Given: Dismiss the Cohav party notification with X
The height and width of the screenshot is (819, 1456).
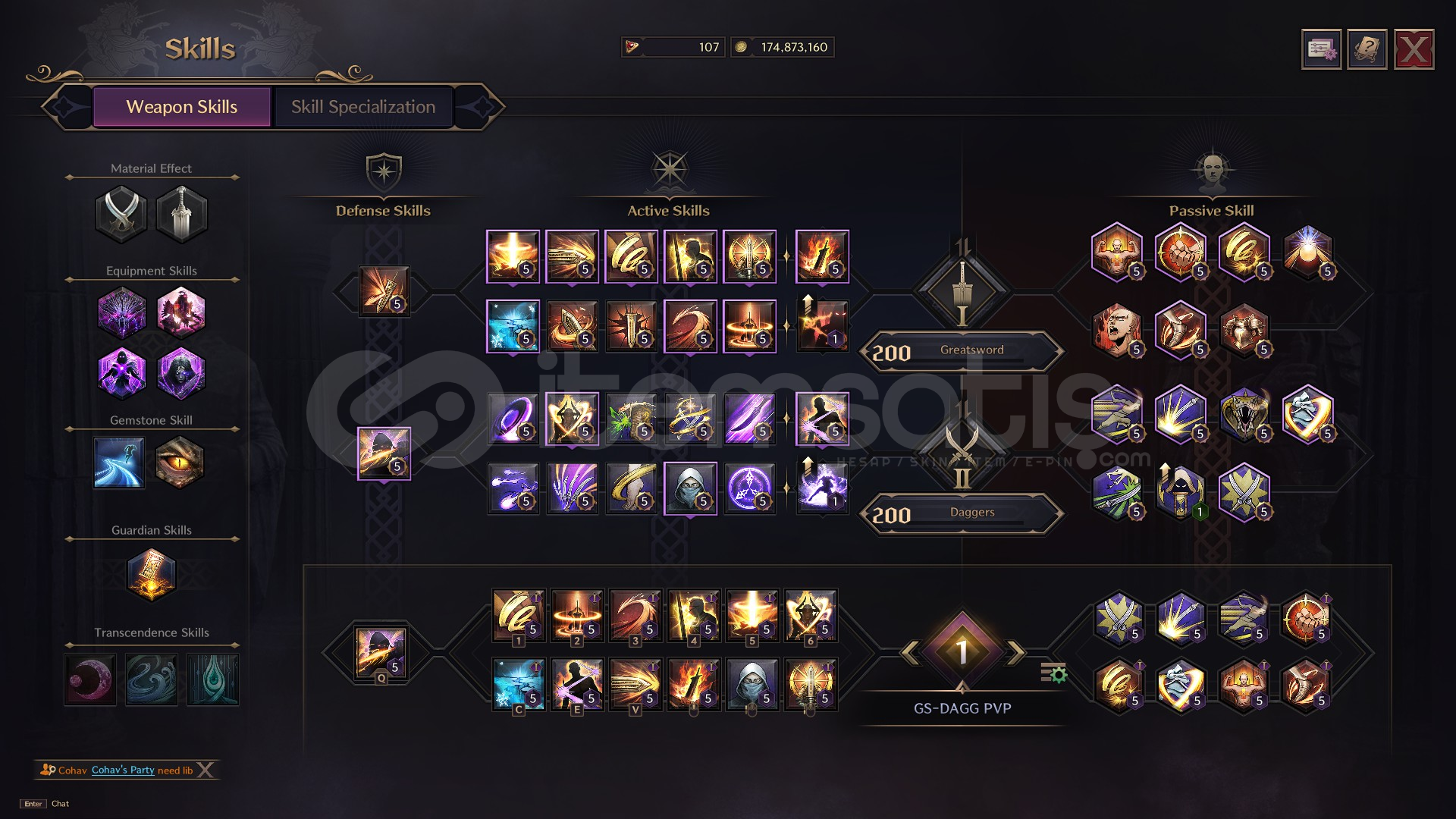Looking at the screenshot, I should 206,770.
